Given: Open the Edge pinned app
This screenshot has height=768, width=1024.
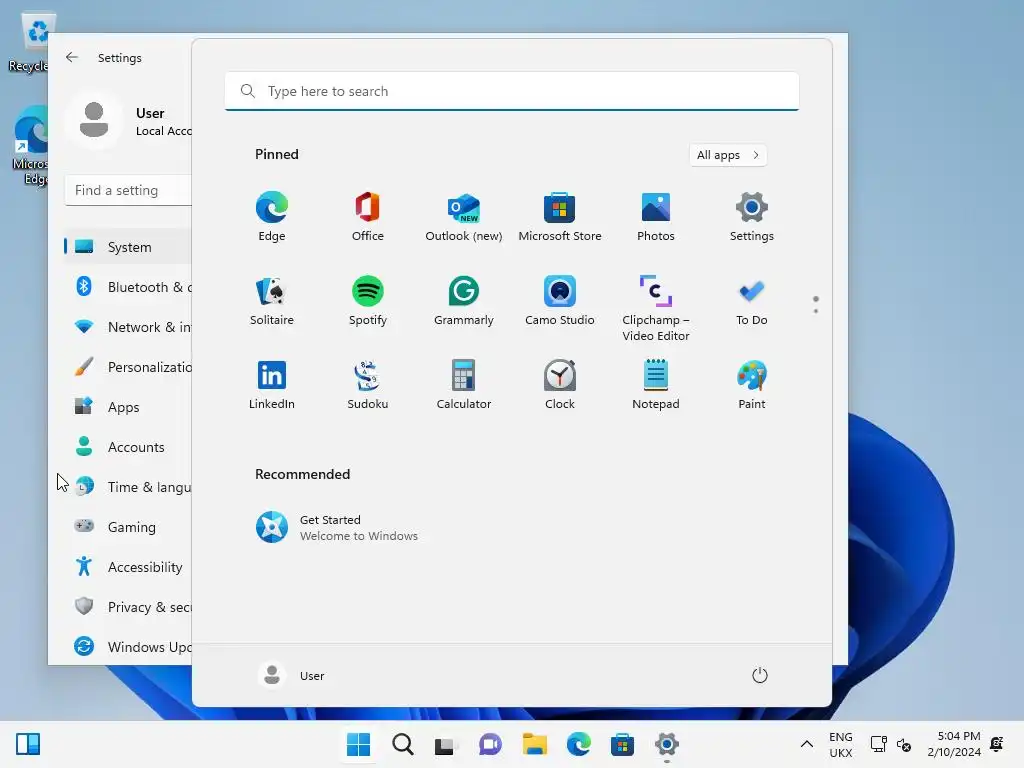Looking at the screenshot, I should point(272,217).
